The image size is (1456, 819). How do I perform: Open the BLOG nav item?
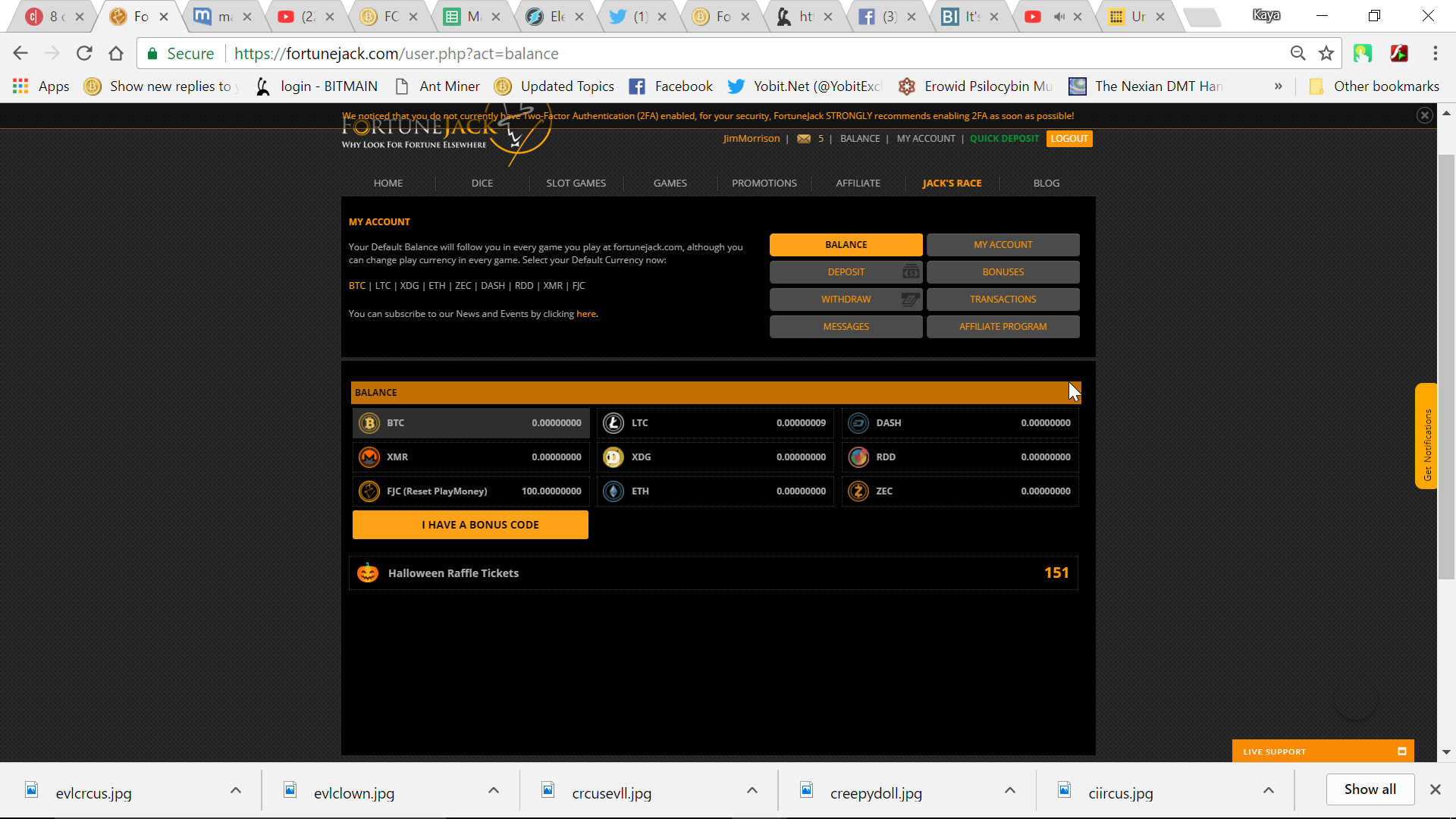[1046, 184]
